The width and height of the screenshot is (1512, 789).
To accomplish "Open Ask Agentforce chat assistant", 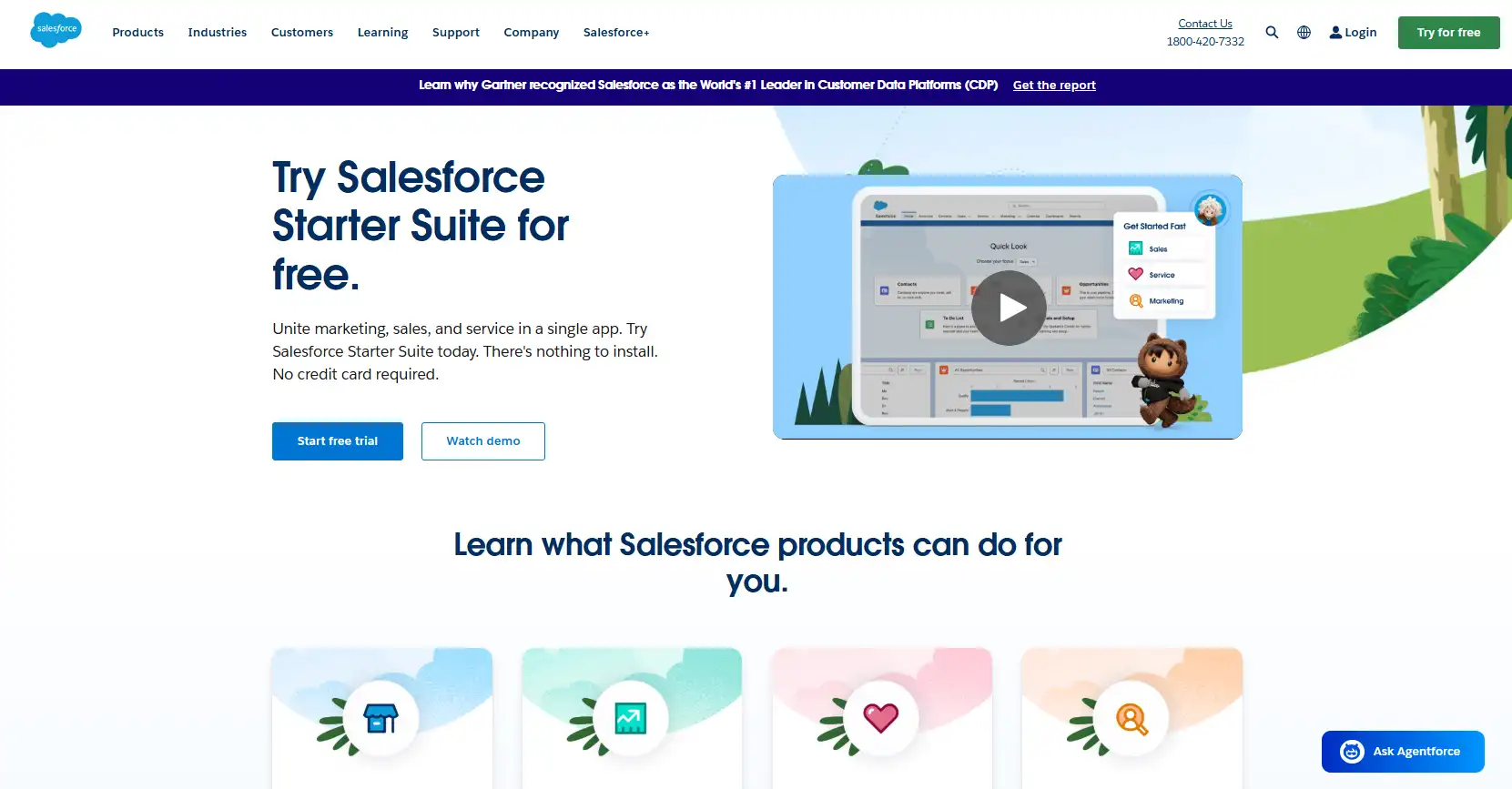I will click(1402, 752).
